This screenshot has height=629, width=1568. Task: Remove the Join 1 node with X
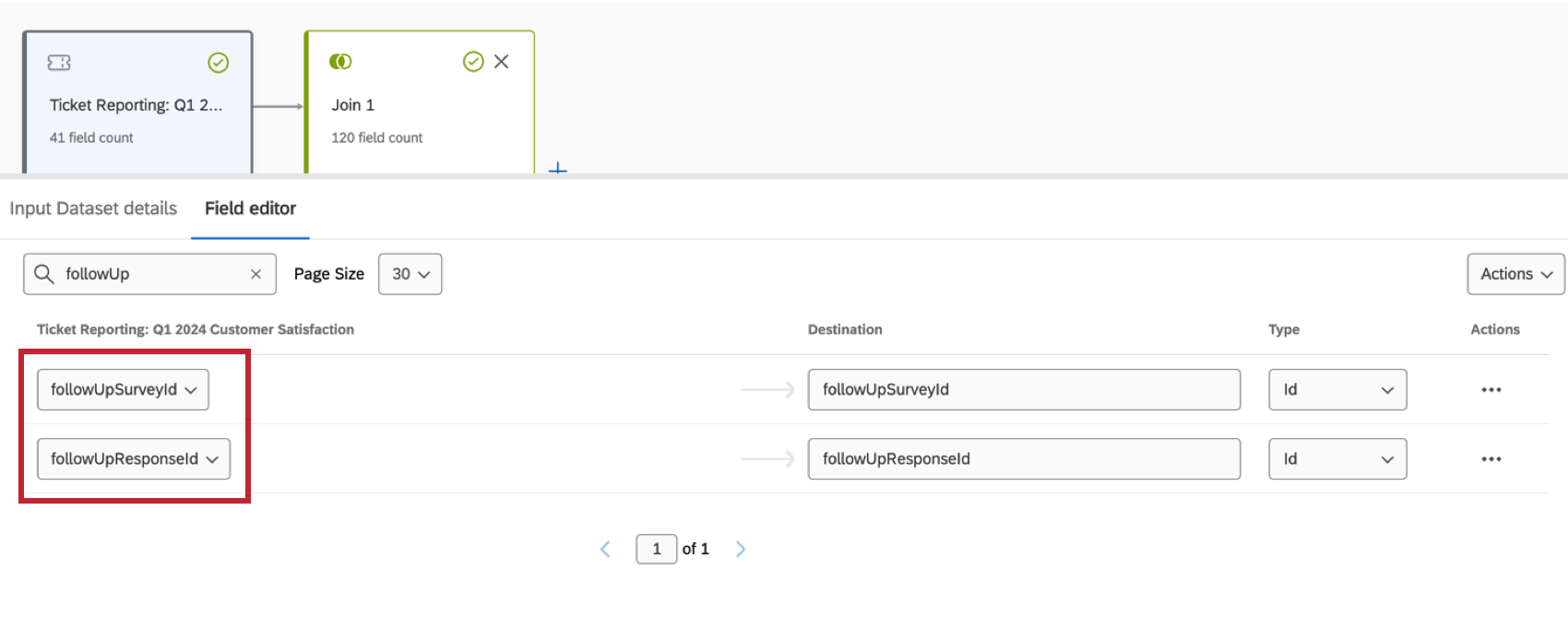point(502,62)
